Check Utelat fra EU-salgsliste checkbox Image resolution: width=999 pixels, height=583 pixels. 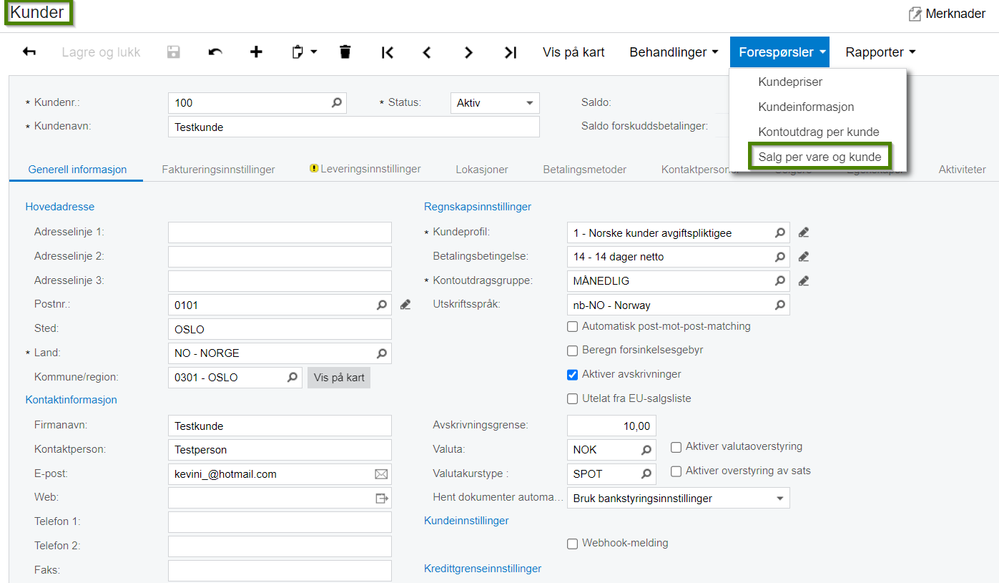(x=572, y=399)
